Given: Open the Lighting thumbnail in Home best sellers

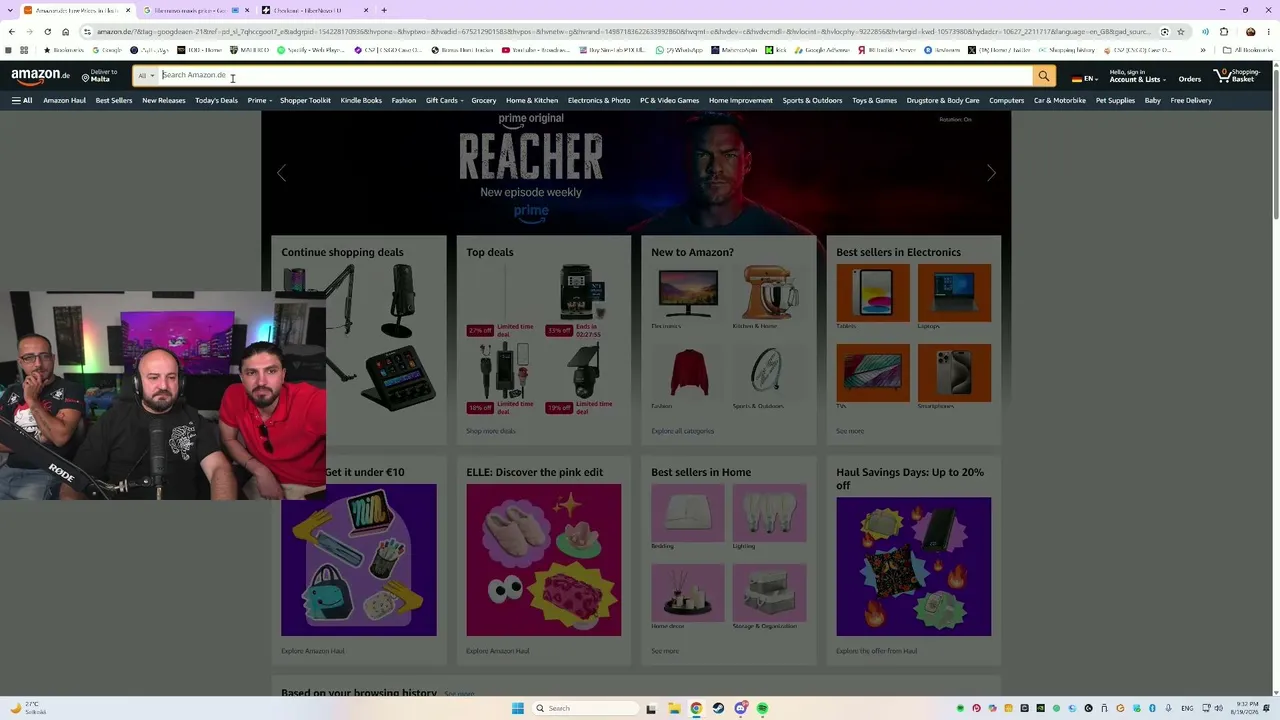Looking at the screenshot, I should click(x=769, y=513).
